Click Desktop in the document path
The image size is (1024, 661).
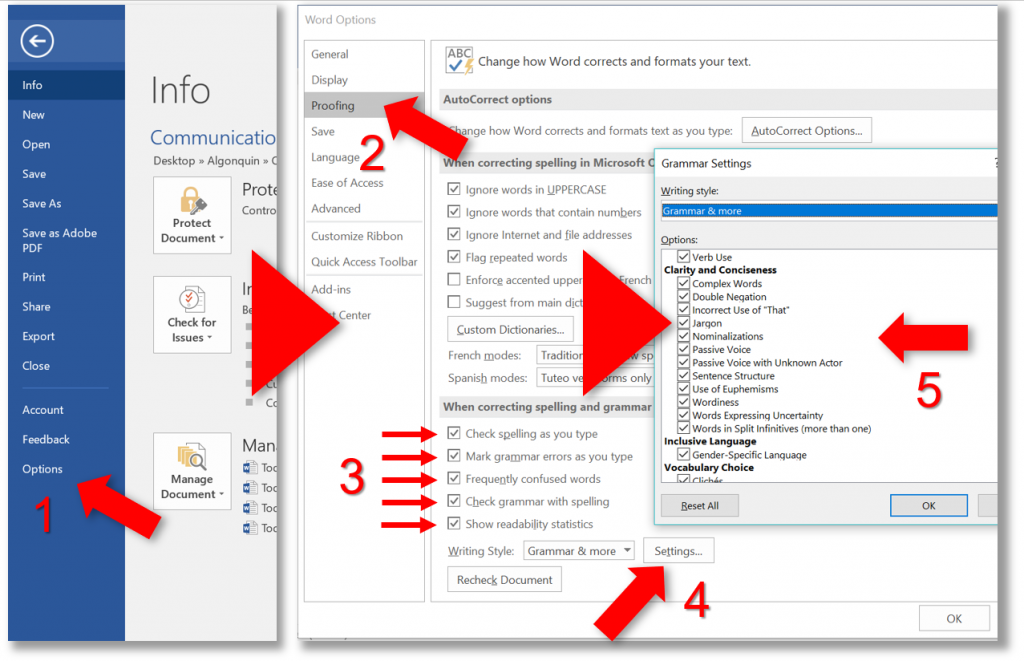(x=174, y=161)
